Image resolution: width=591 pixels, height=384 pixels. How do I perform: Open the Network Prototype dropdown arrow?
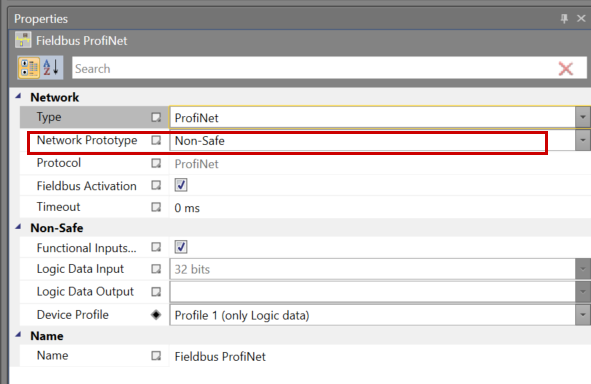(x=583, y=140)
